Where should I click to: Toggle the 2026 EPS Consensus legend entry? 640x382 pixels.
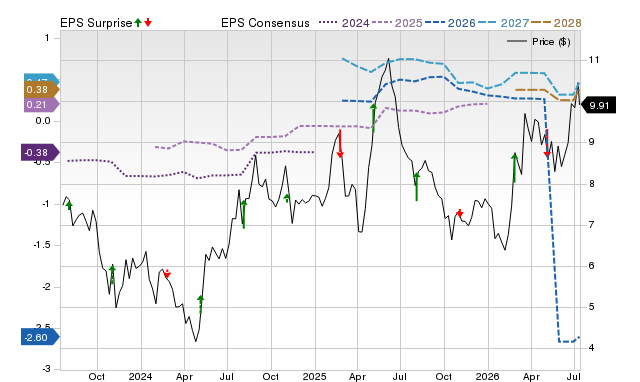(450, 23)
